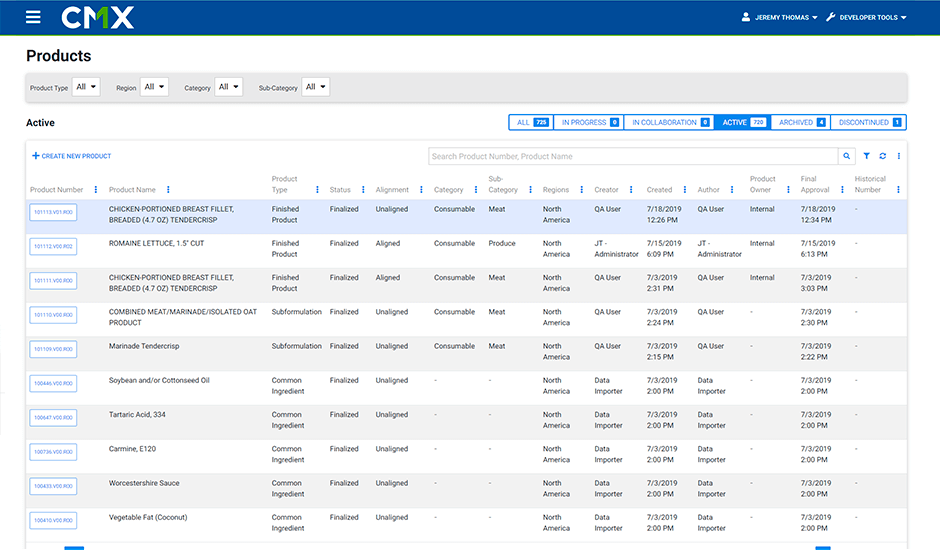This screenshot has height=550, width=940.
Task: Open the hamburger navigation menu
Action: 33,17
